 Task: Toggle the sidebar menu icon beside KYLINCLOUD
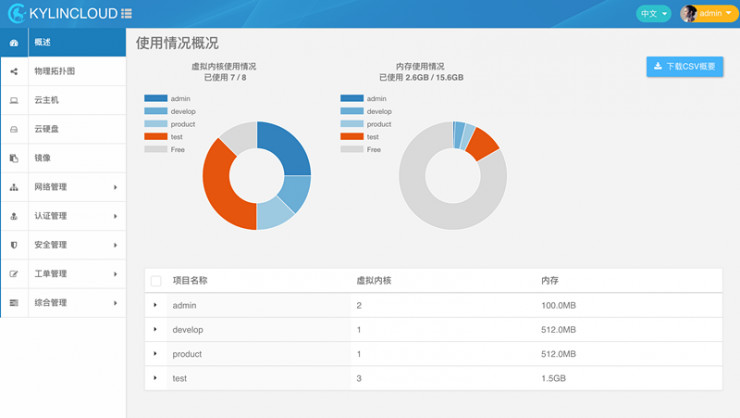coord(126,14)
